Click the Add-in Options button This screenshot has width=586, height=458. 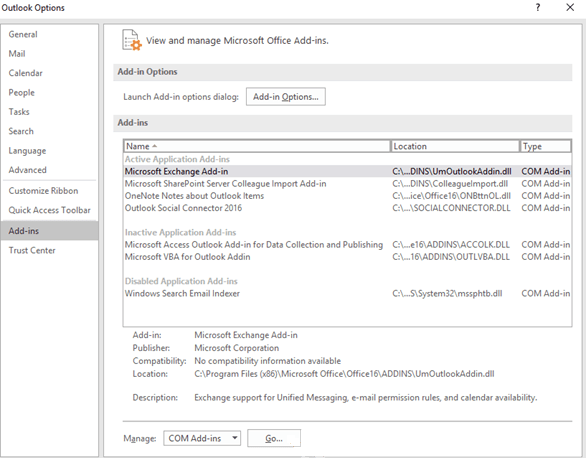tap(286, 97)
